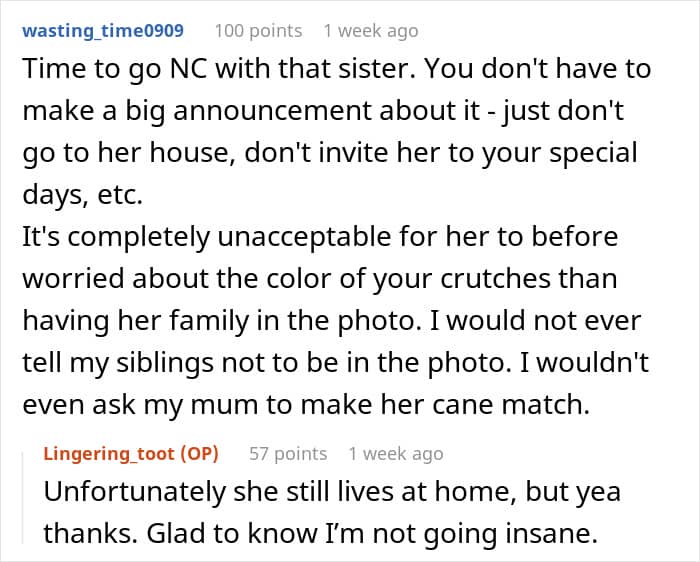
Task: Click the line 'go to her house, don't invite'
Action: point(330,153)
